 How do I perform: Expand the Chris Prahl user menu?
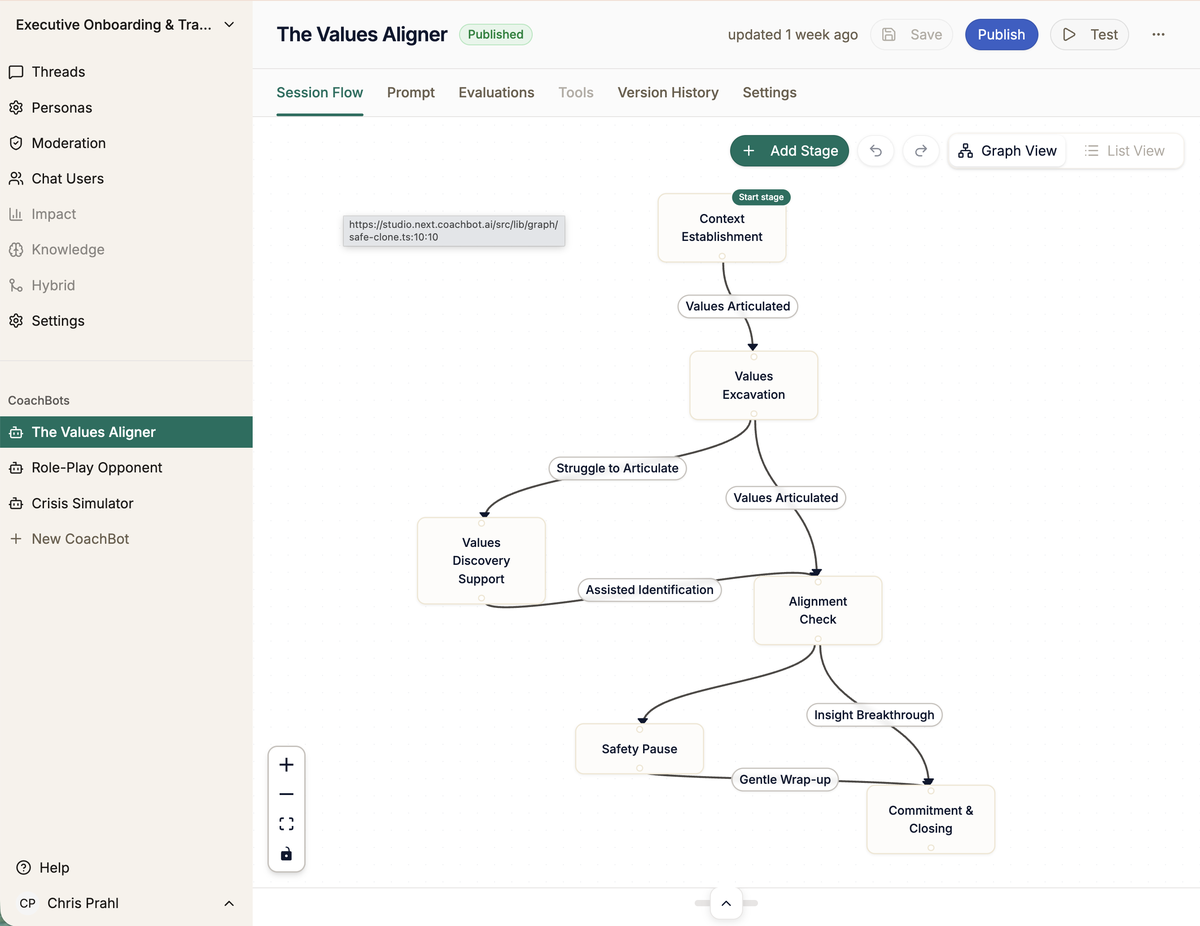pos(229,903)
